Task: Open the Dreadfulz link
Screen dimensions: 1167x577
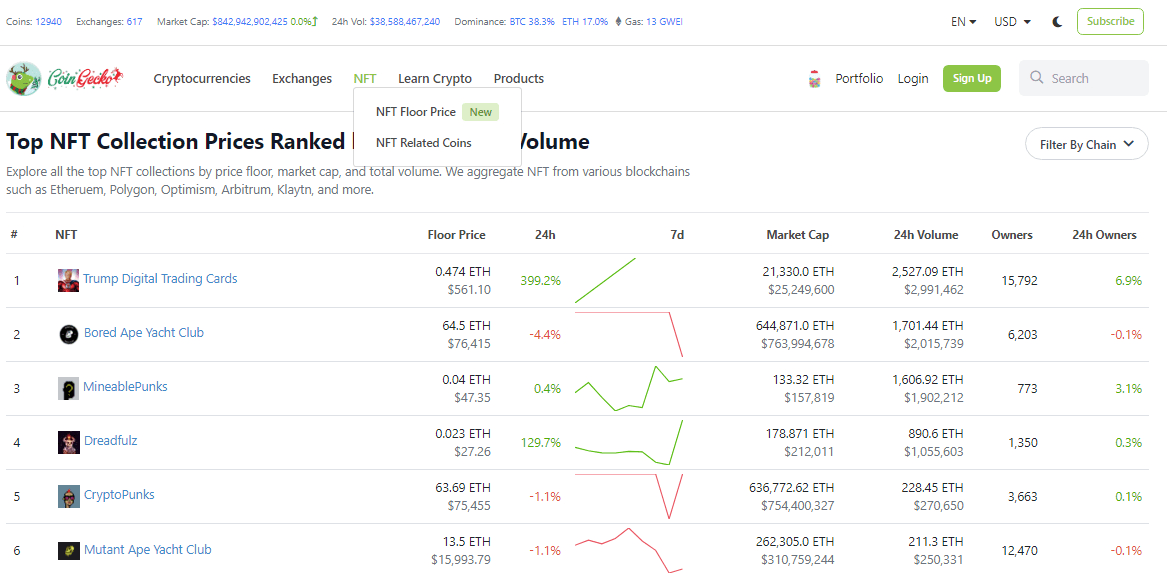Action: pos(110,440)
